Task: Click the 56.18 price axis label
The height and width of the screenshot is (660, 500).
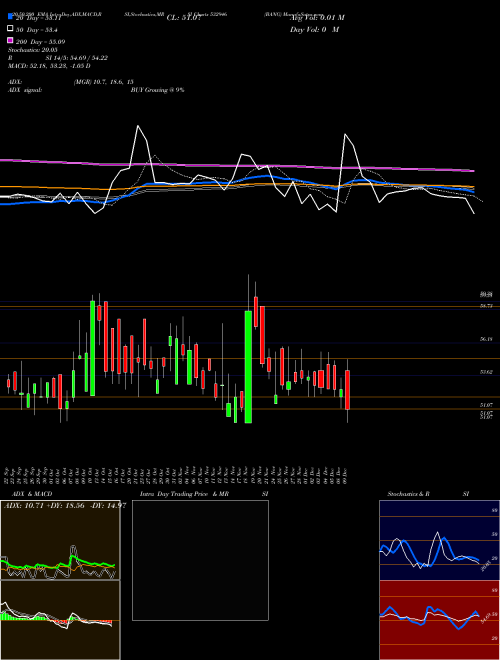Action: click(486, 338)
